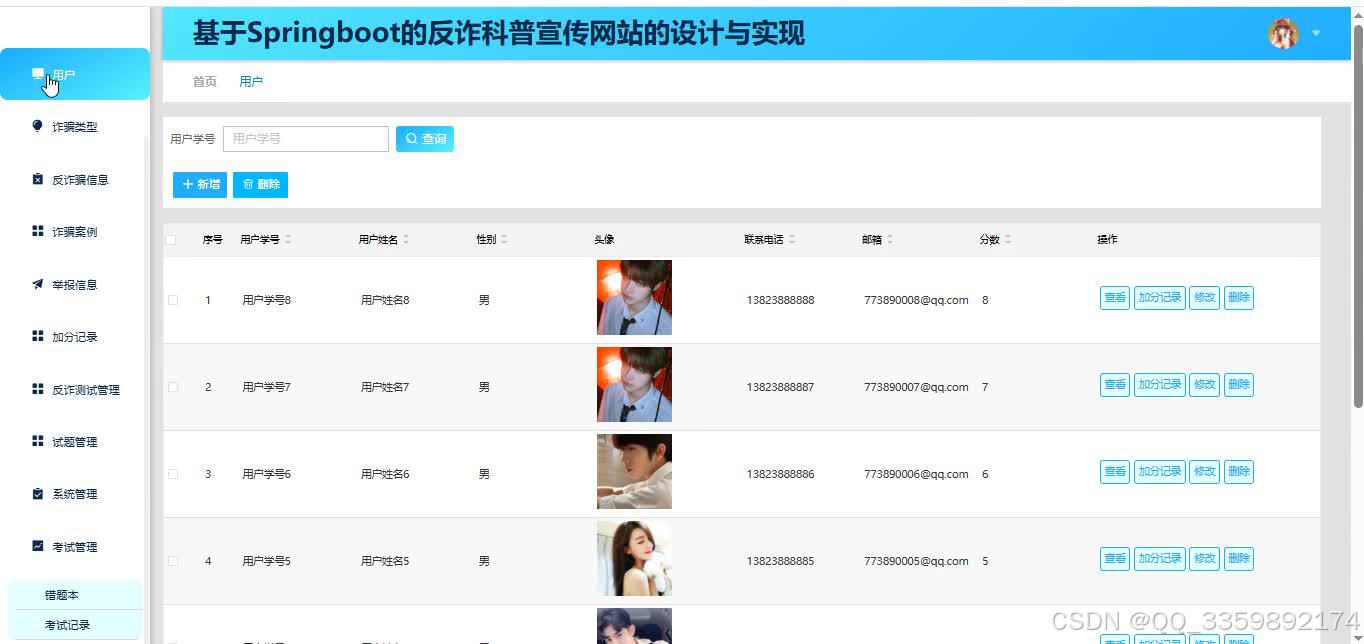Open avatar photo of 用户姓名7
Screen dimensions: 1364x644
(x=634, y=384)
